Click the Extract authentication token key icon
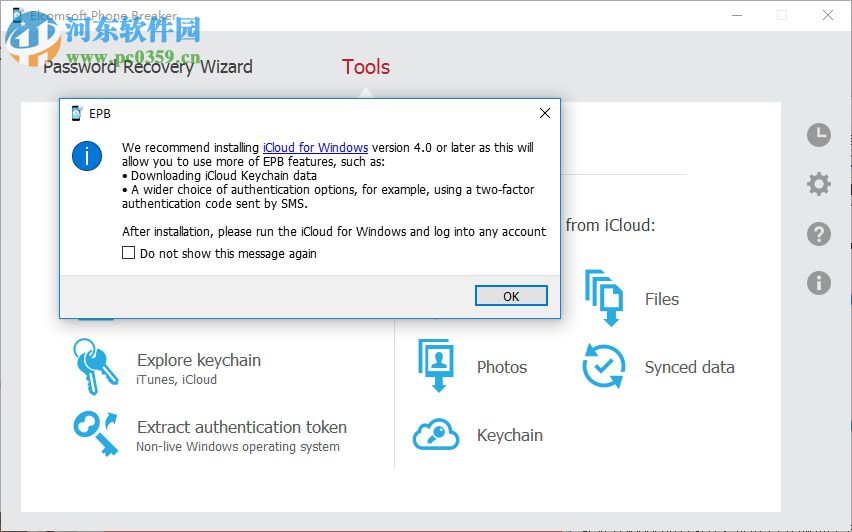 (x=96, y=434)
